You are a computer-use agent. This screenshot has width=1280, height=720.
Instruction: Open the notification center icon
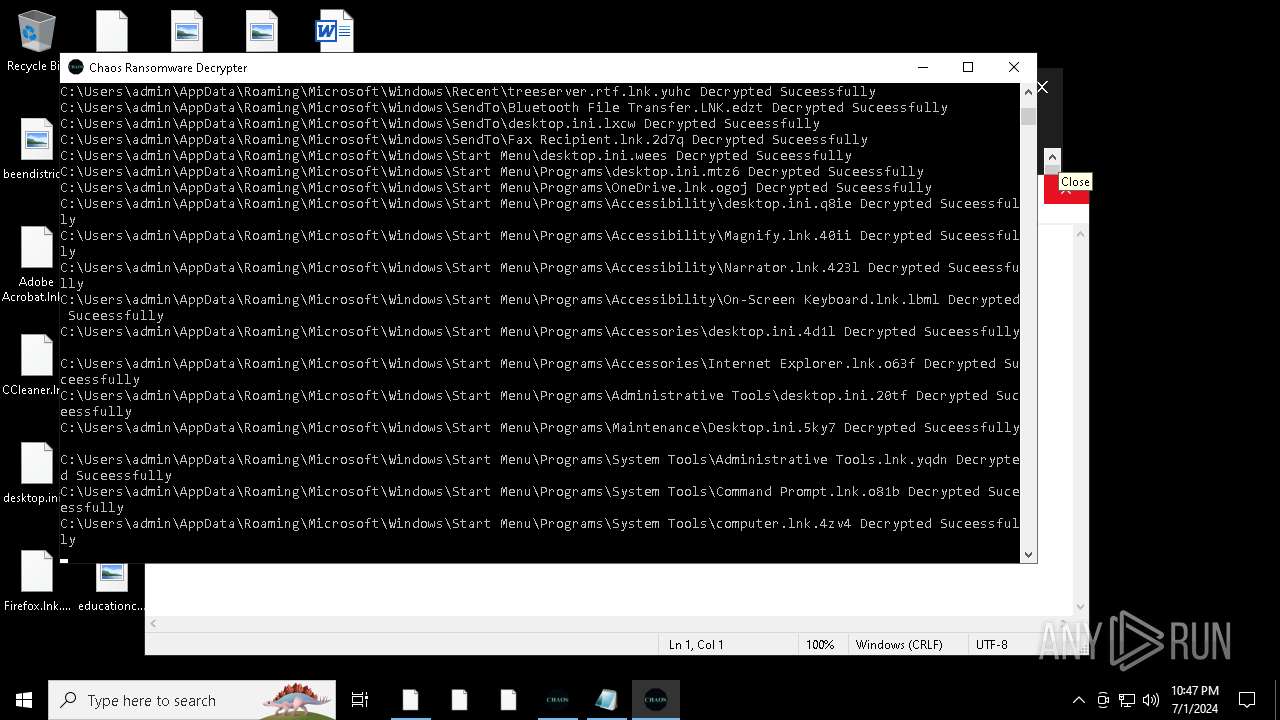pyautogui.click(x=1247, y=700)
